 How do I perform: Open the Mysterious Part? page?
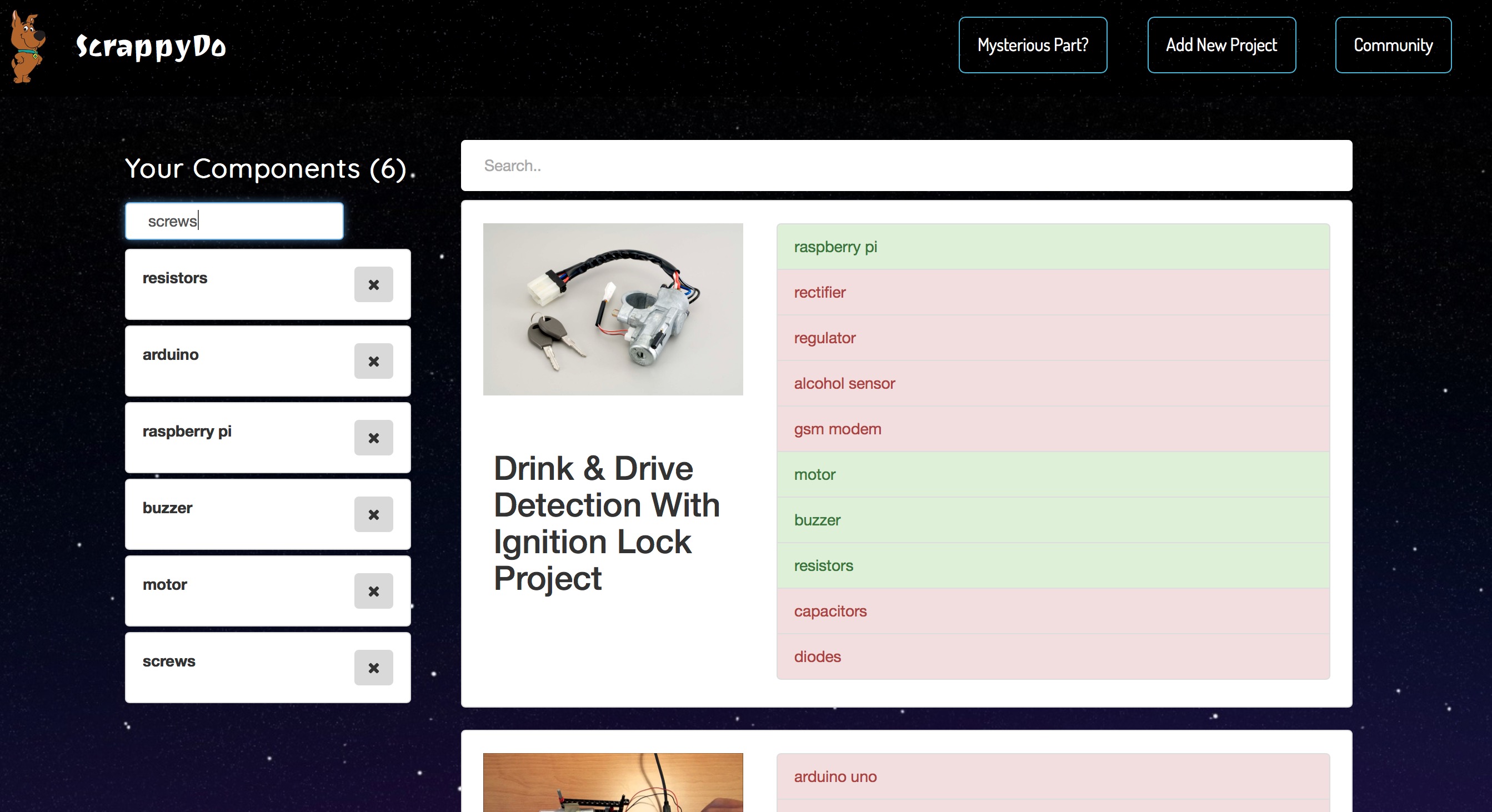click(x=1033, y=45)
